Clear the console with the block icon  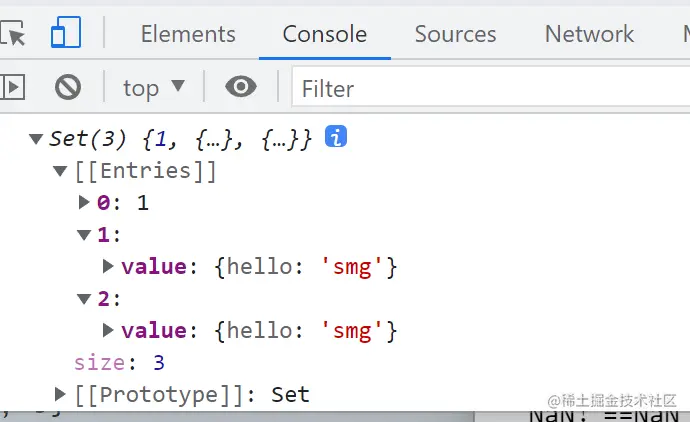tap(67, 88)
